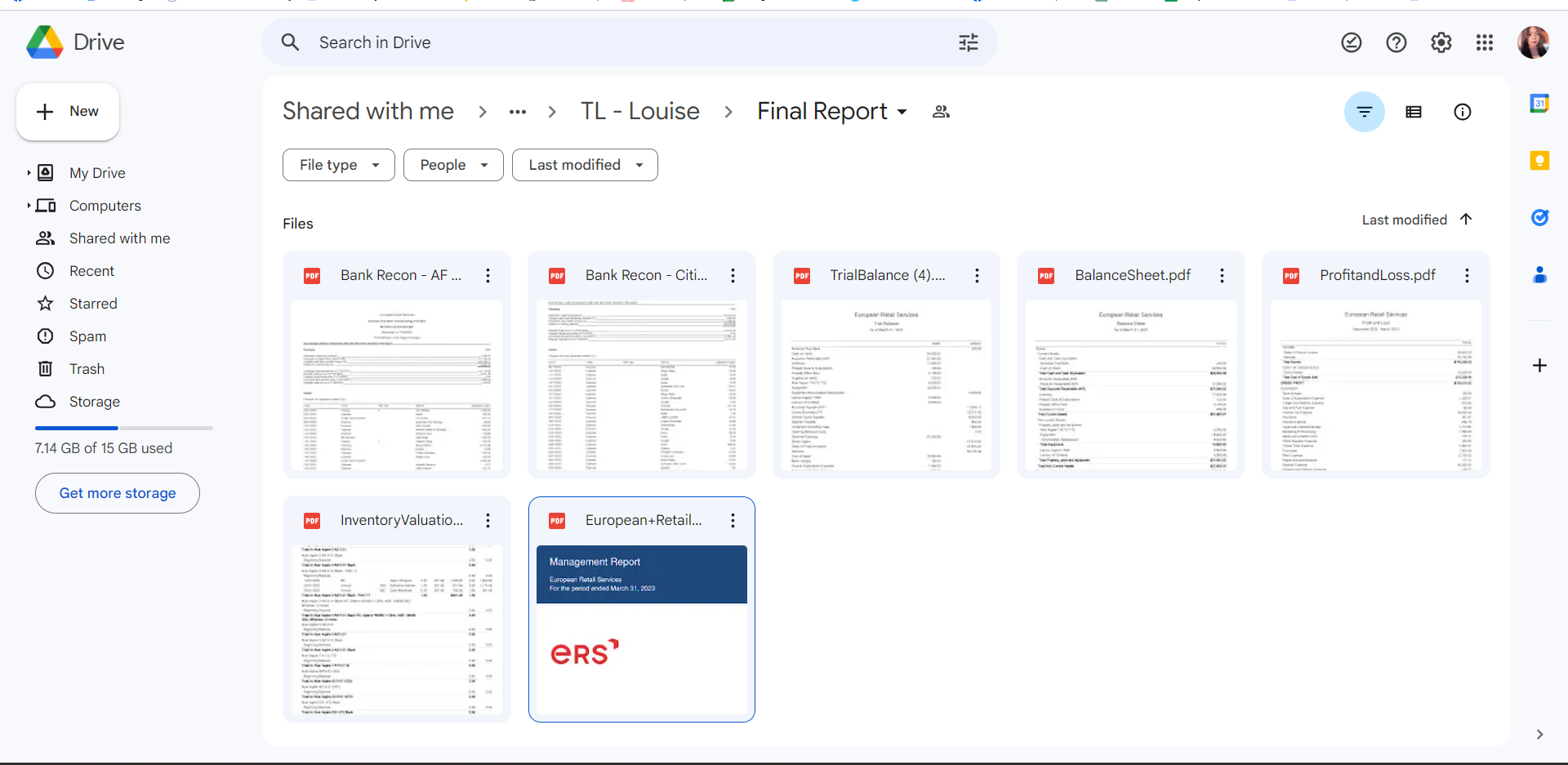Get add-ons with the plus icon
Image resolution: width=1568 pixels, height=765 pixels.
(x=1539, y=365)
